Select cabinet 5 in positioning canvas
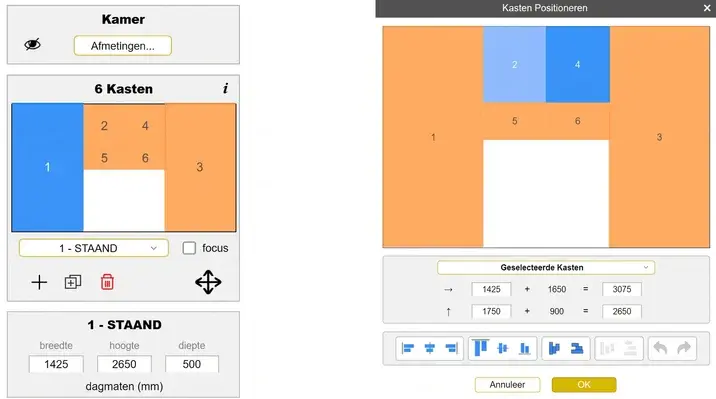This screenshot has height=399, width=716. tap(515, 121)
